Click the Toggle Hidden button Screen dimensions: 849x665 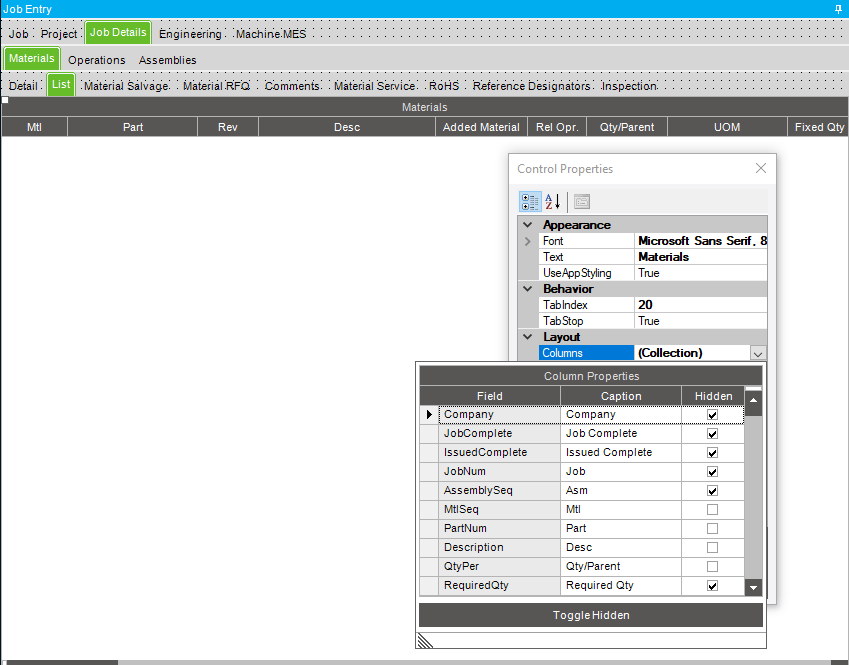591,615
